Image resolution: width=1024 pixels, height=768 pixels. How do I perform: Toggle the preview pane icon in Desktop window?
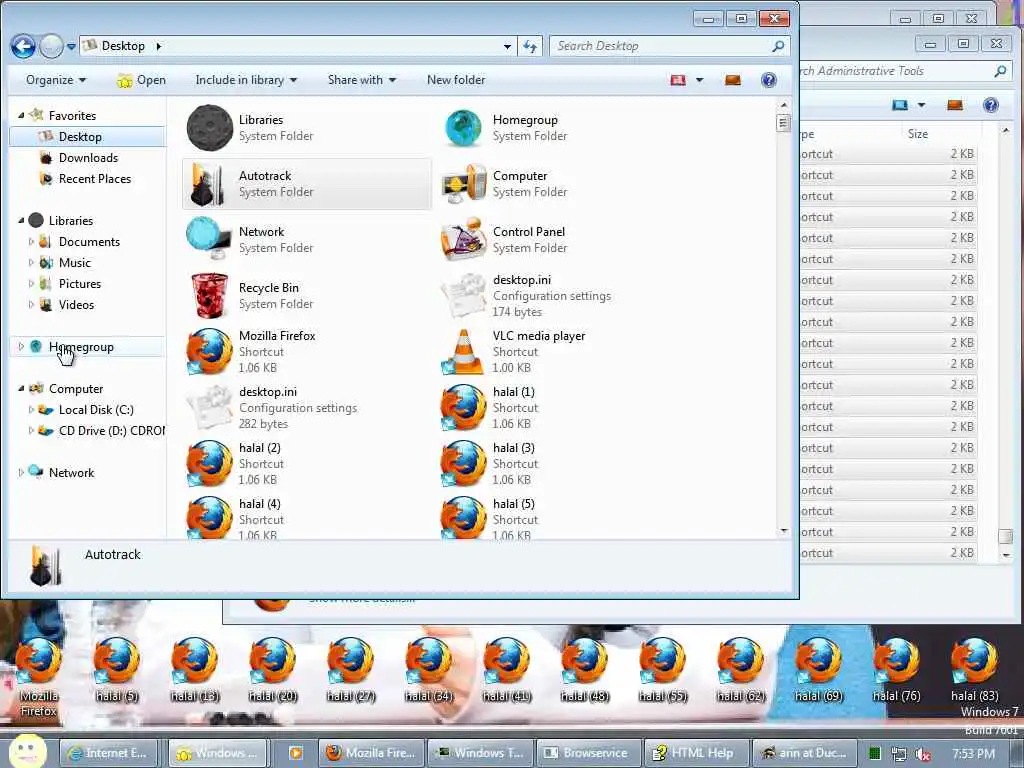click(x=733, y=80)
